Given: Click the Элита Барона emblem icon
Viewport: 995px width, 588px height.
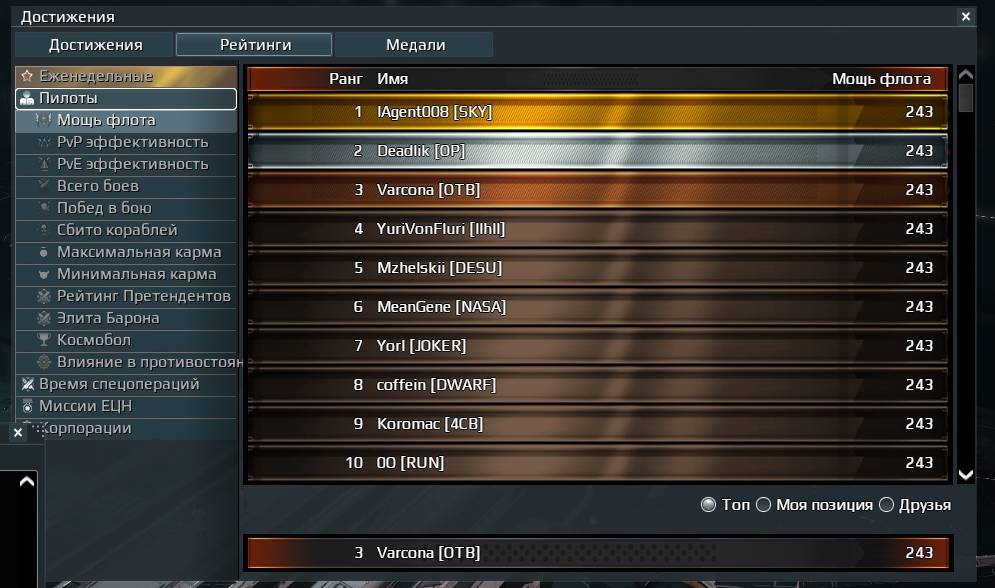Looking at the screenshot, I should pyautogui.click(x=44, y=318).
